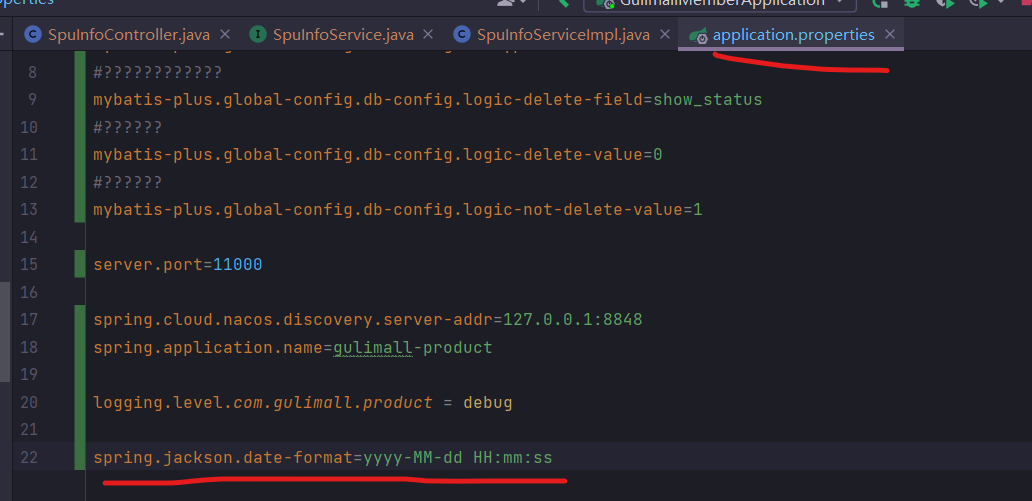Select the SpuInfoServiceImpl.java tab
1032x501 pixels.
[x=563, y=35]
